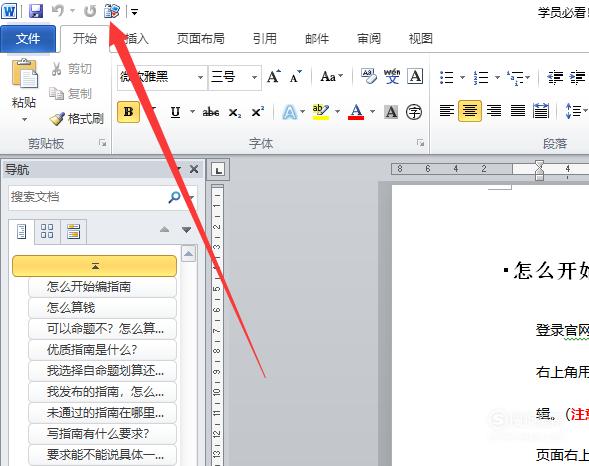Screen dimensions: 589x466
Task: Click the Enclose Characters 字 icon
Action: coord(414,112)
